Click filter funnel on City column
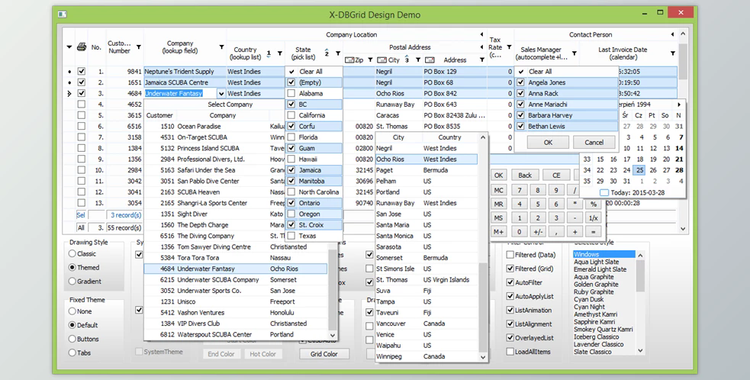 [x=418, y=60]
